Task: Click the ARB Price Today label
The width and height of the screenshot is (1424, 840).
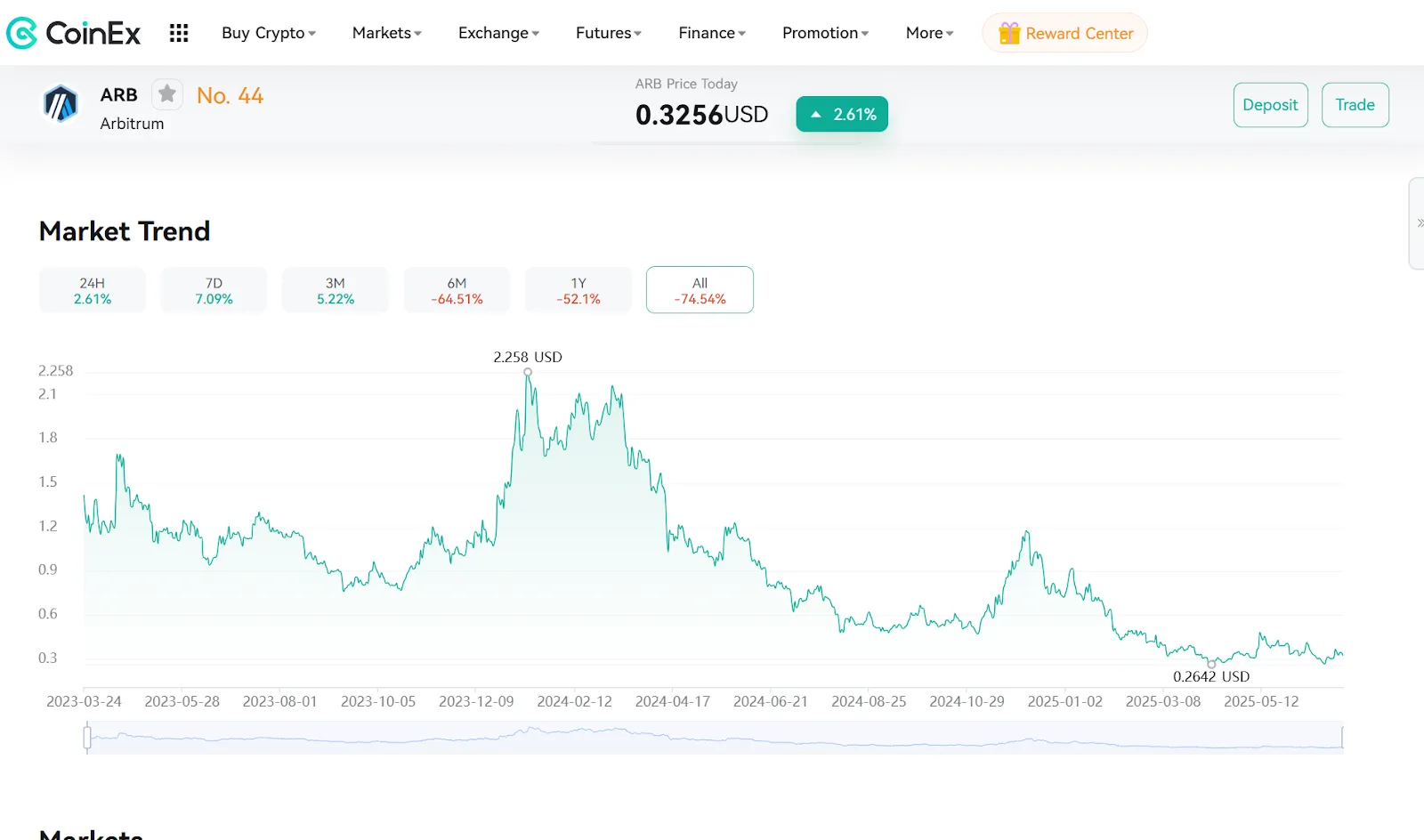Action: point(686,84)
